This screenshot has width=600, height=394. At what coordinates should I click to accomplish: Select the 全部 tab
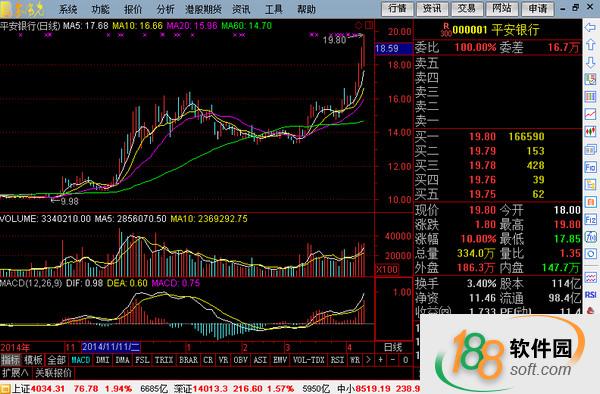pos(57,360)
